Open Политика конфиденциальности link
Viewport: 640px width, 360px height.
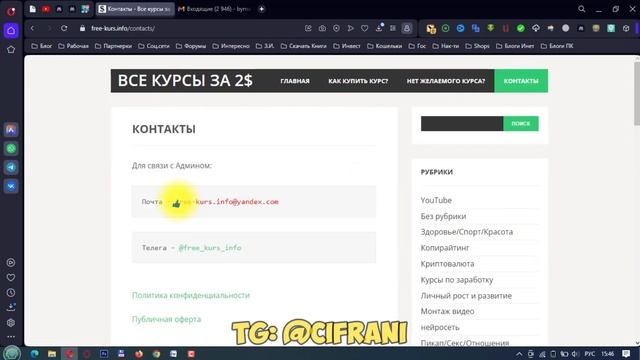pyautogui.click(x=191, y=295)
